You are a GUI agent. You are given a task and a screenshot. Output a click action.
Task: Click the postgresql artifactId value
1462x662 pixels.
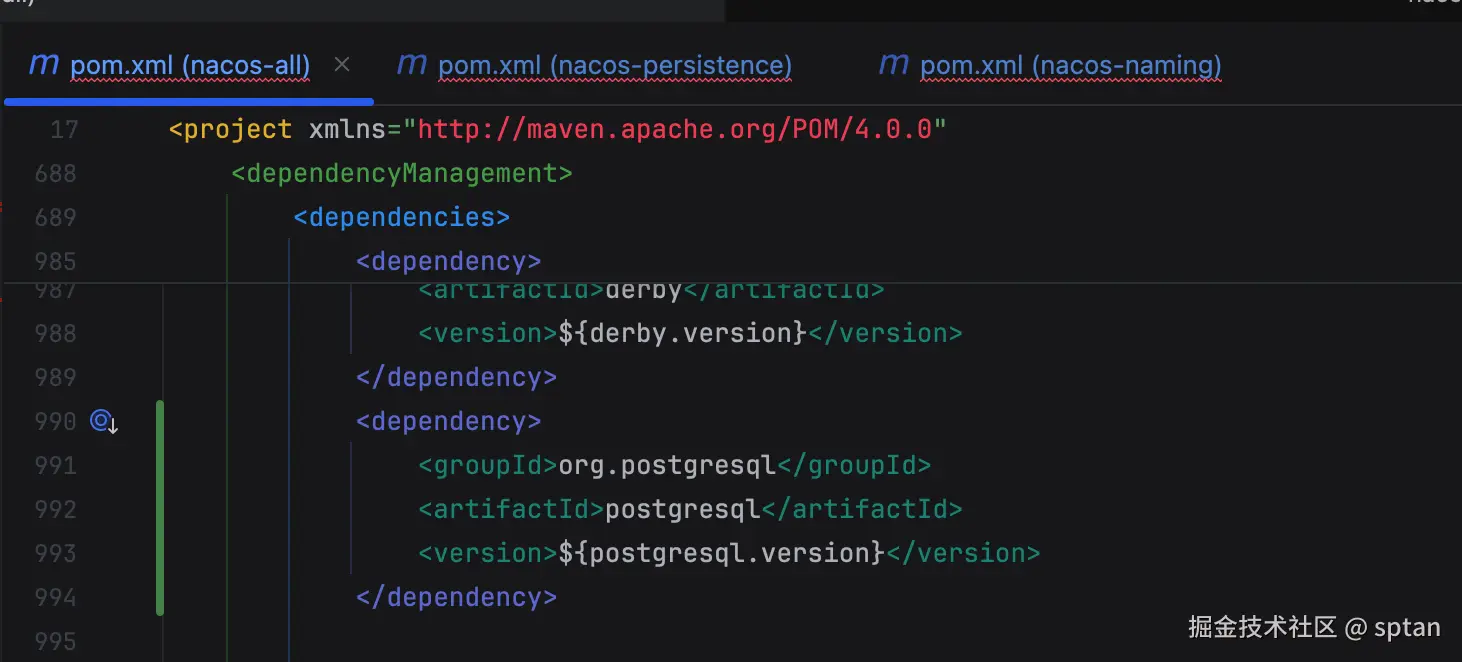(x=683, y=509)
